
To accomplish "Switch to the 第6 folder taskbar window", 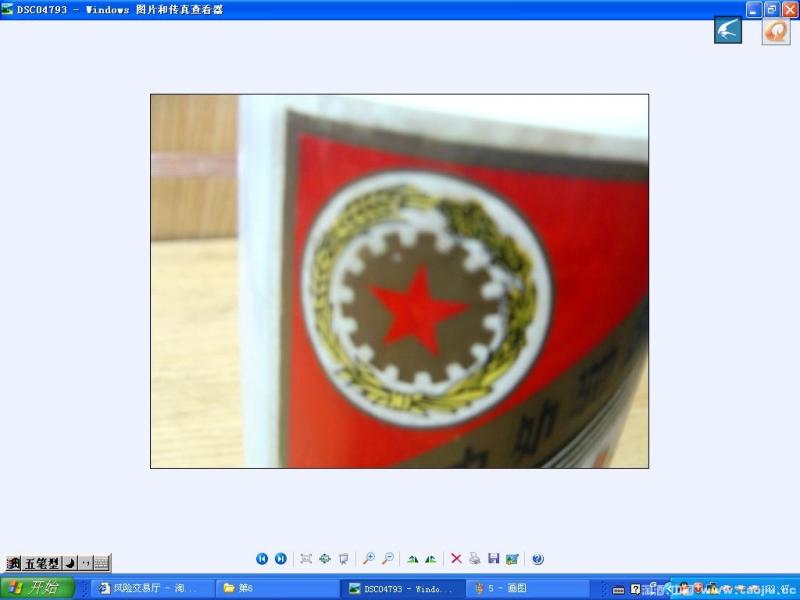I will (x=276, y=589).
